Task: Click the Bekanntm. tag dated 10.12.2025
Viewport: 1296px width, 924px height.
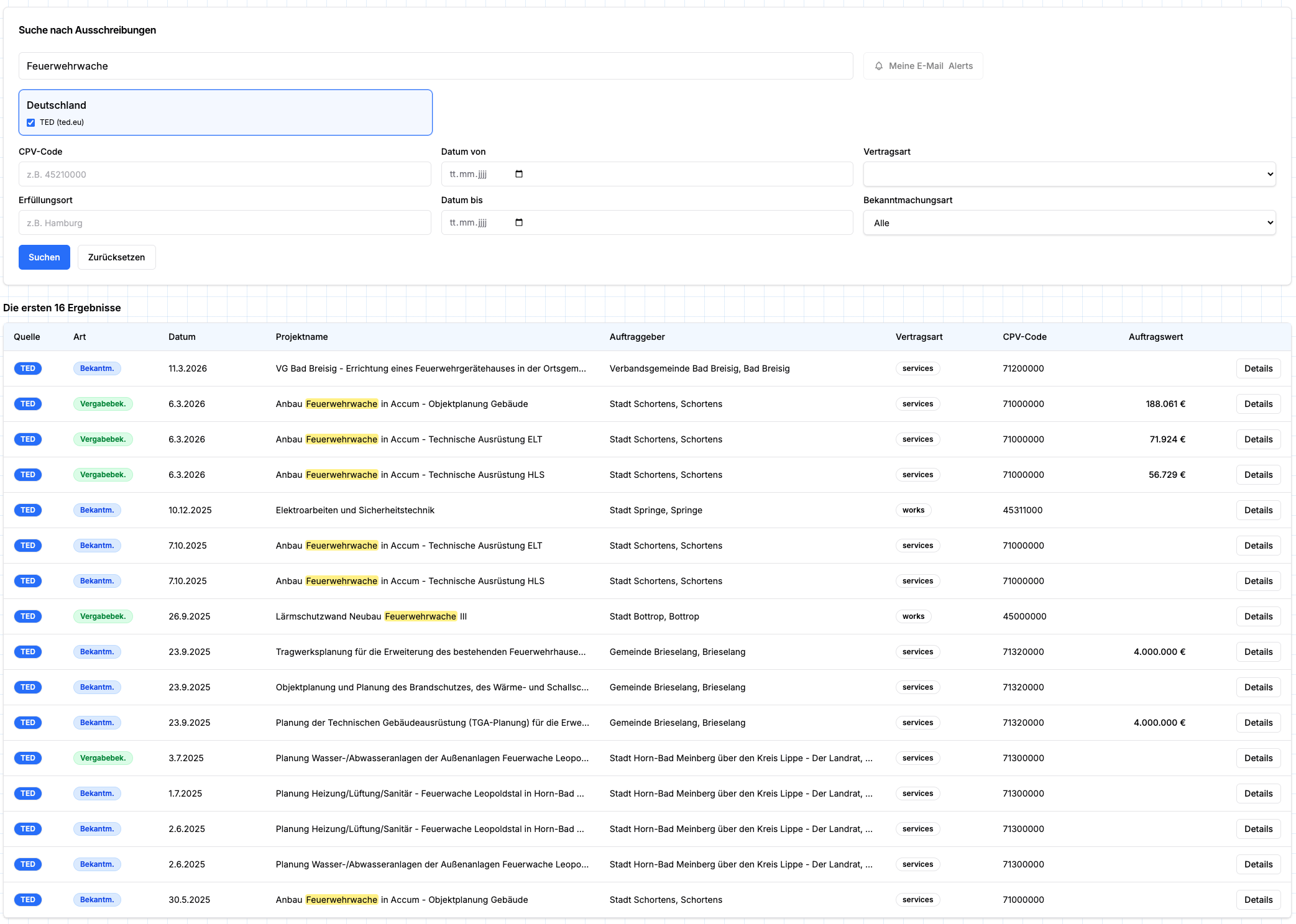Action: (97, 510)
